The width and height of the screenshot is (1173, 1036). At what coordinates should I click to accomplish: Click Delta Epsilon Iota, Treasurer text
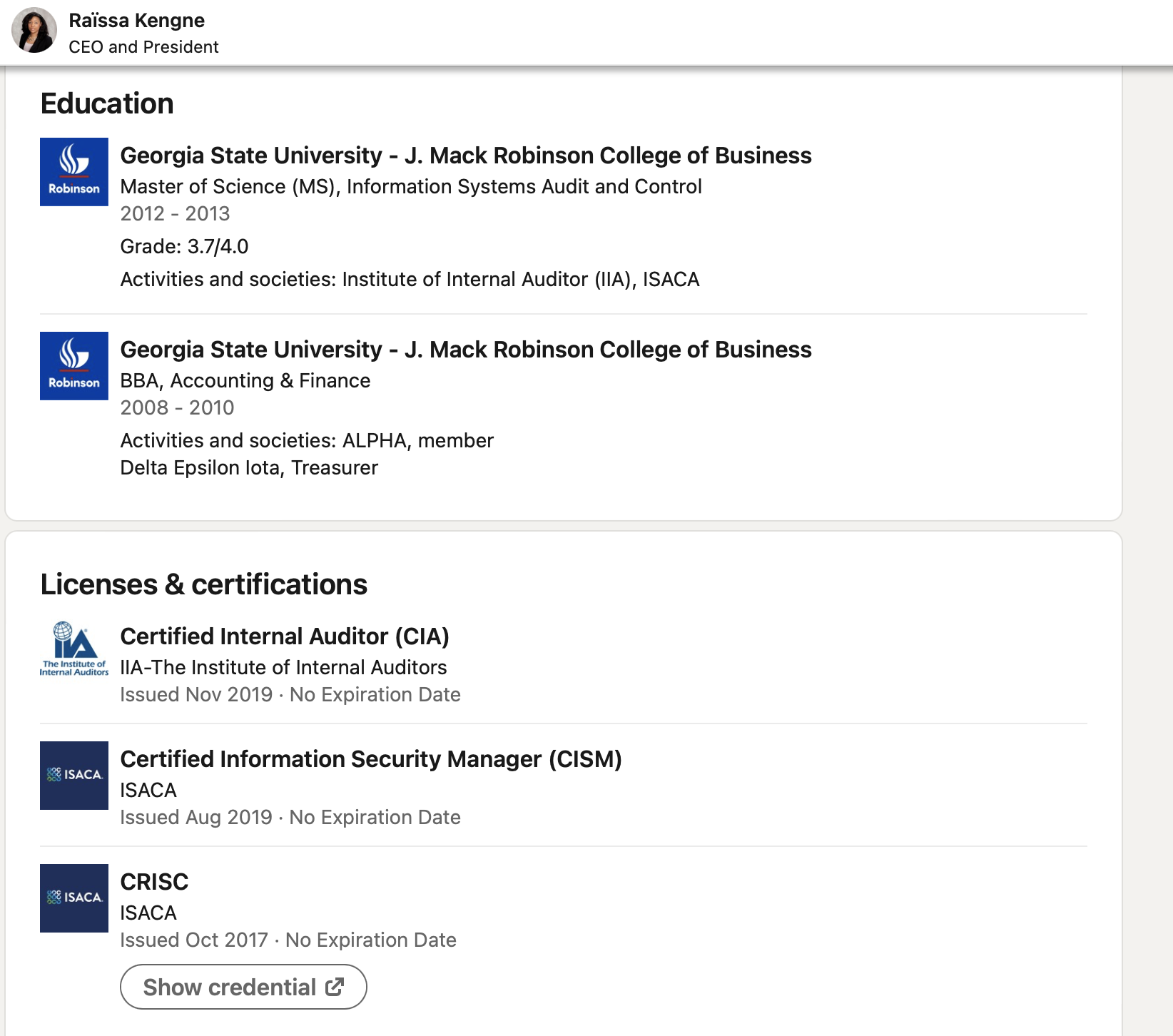coord(249,468)
